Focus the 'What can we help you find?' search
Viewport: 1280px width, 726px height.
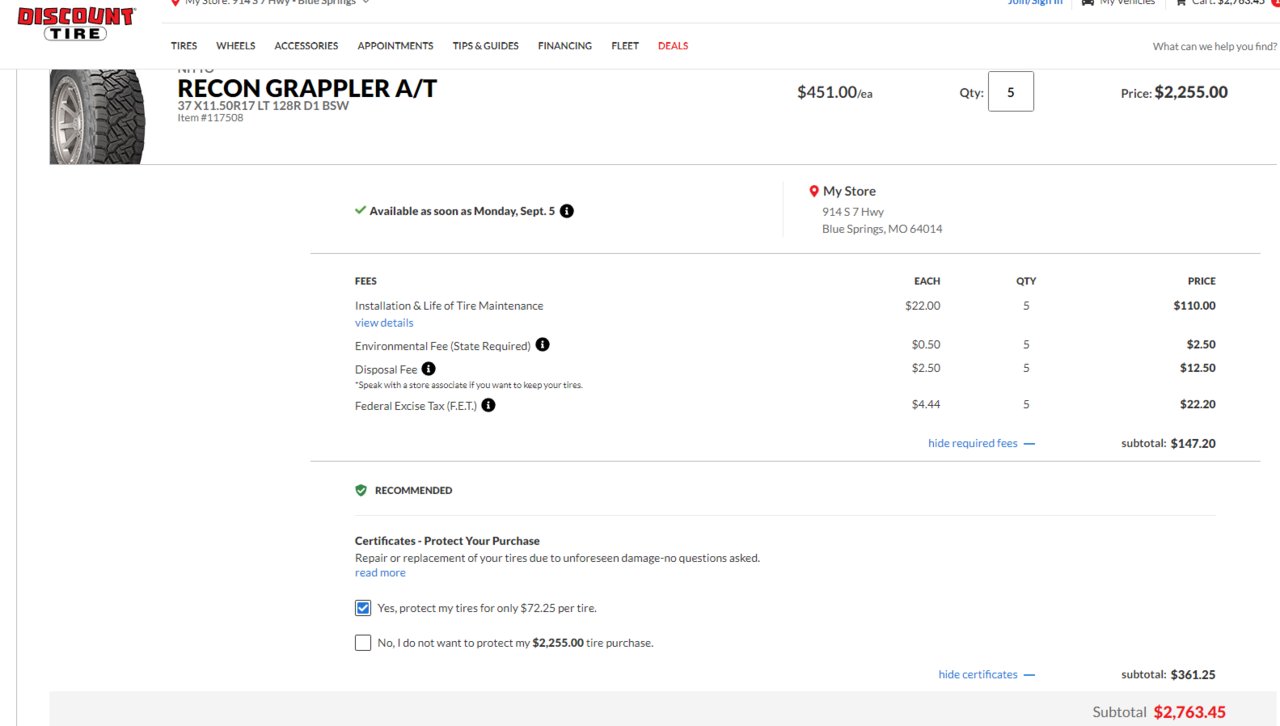pos(1214,46)
